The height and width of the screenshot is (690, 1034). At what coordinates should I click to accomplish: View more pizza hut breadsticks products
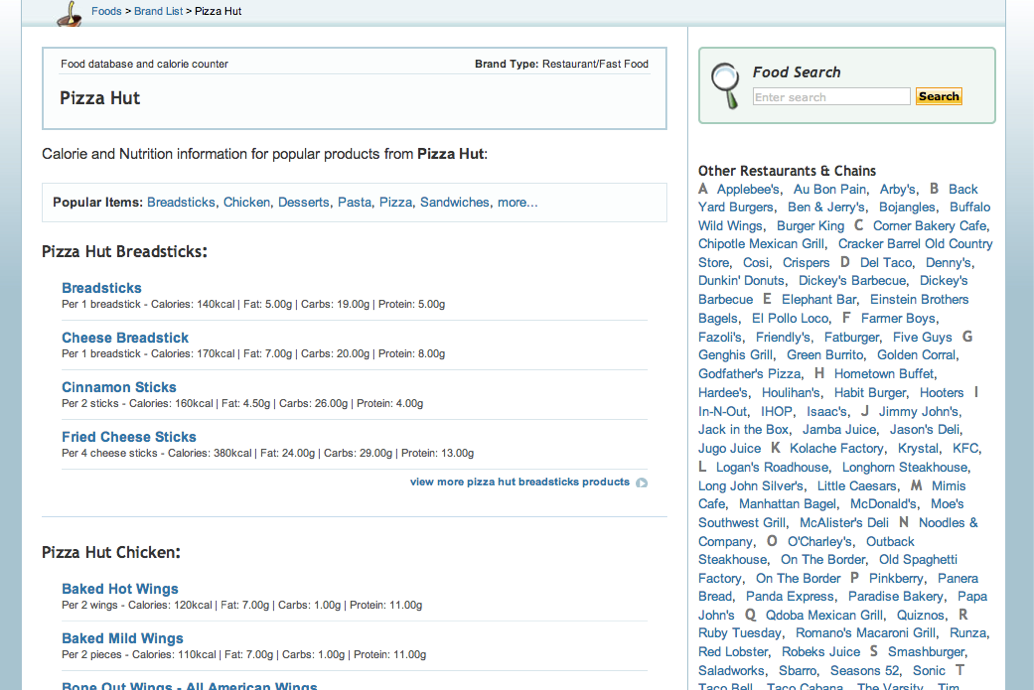pyautogui.click(x=520, y=482)
